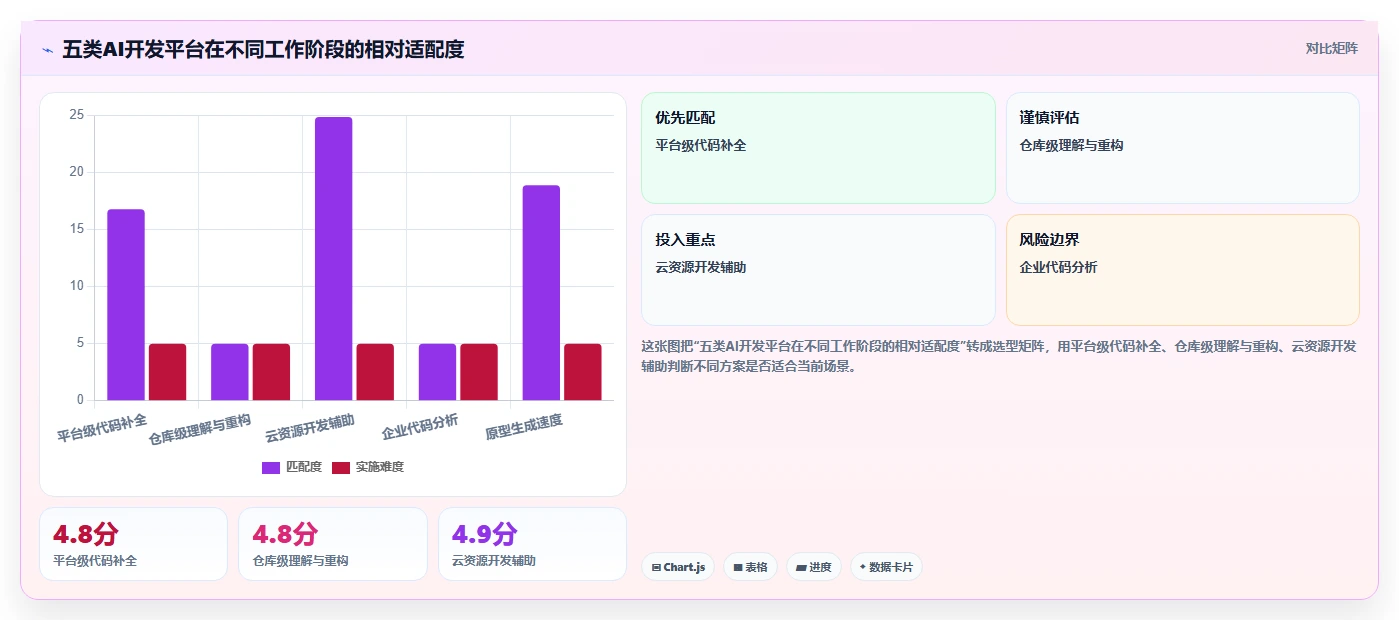This screenshot has height=620, width=1399.
Task: Select the purple bar for 原型生成速度
Action: 541,293
